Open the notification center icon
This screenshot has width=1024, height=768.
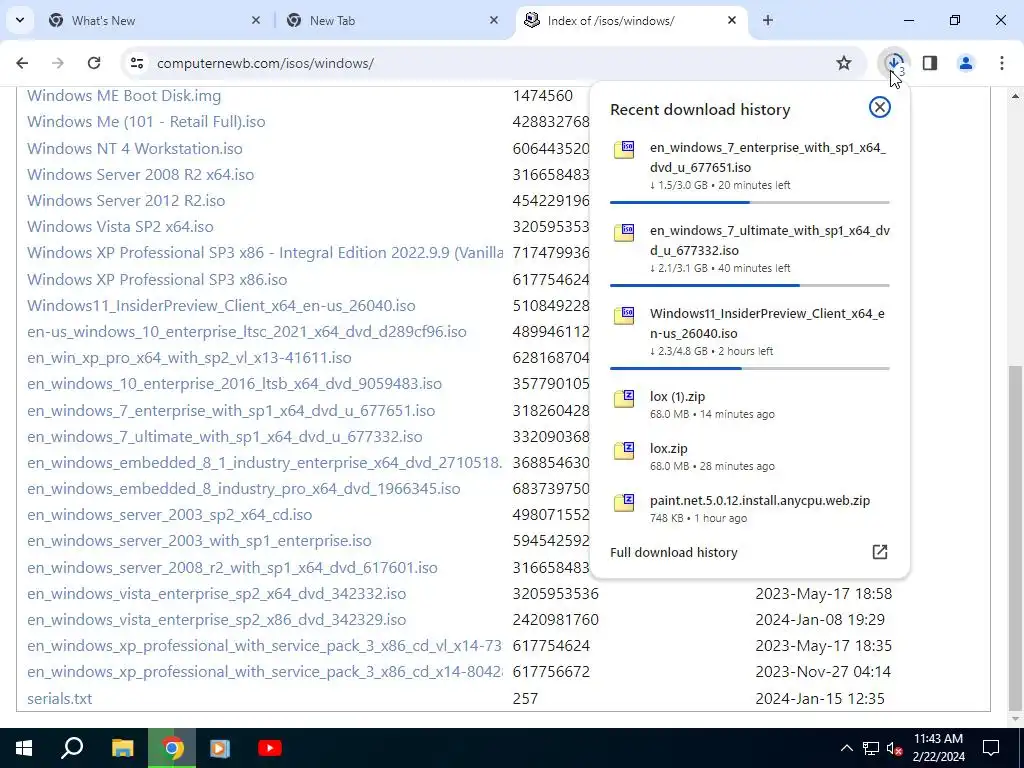click(x=991, y=748)
